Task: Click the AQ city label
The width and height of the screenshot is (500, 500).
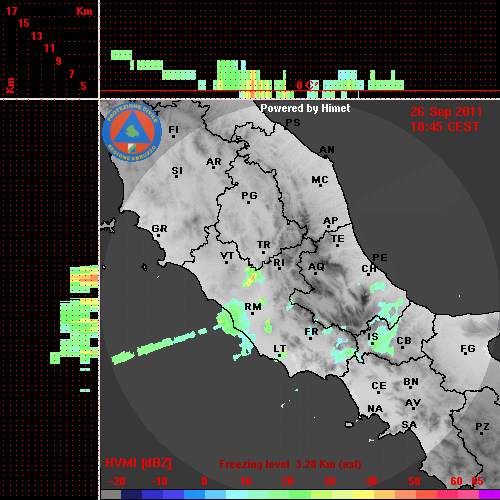Action: (316, 266)
